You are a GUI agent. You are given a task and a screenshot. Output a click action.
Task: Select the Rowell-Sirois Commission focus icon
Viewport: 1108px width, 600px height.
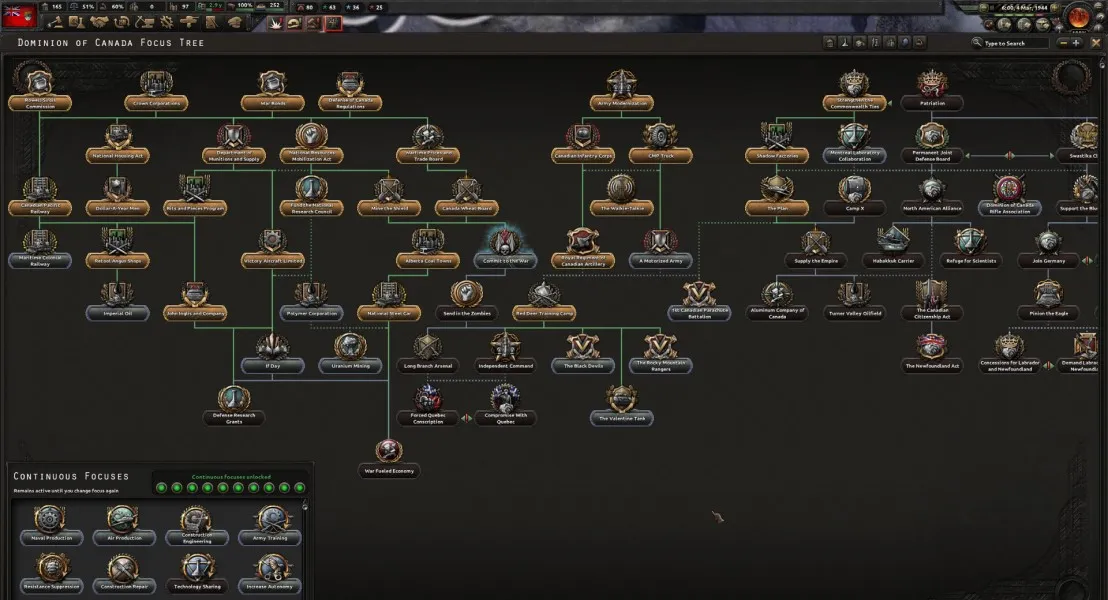39,81
